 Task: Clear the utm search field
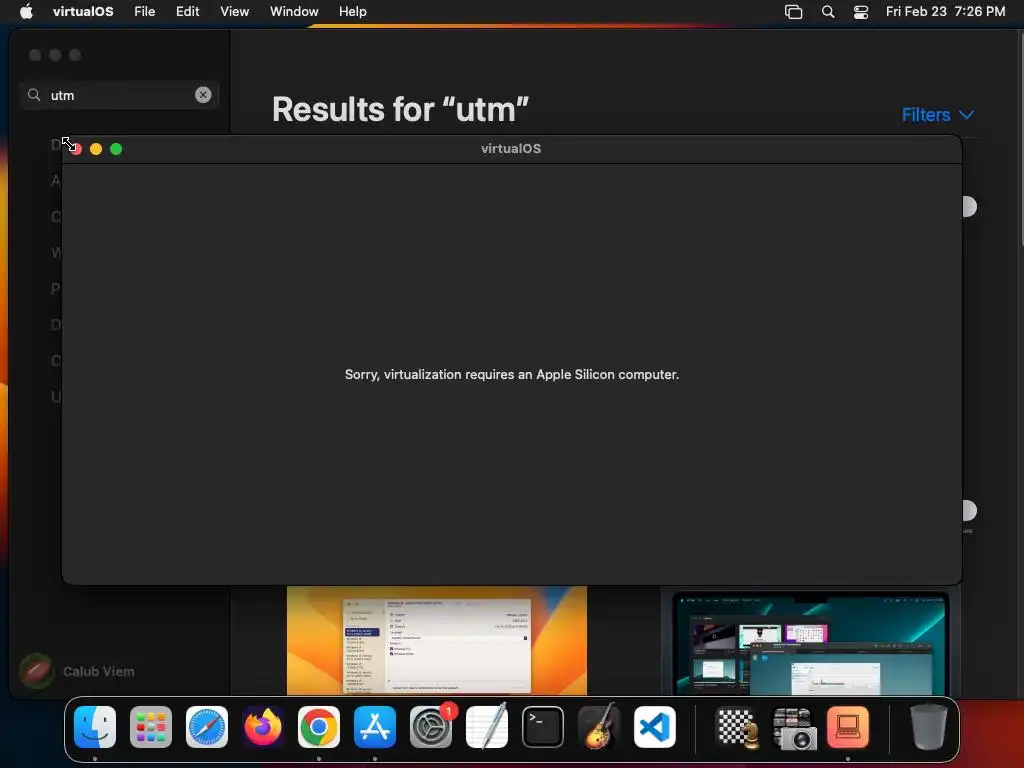203,95
